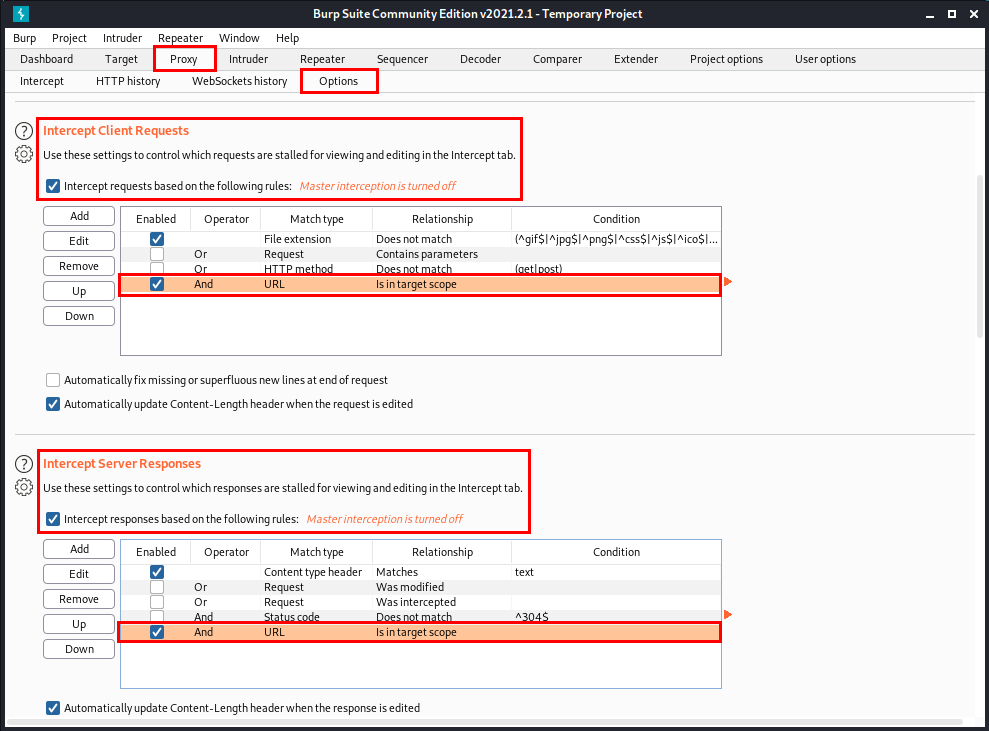Go to the Intercept sub-tab
This screenshot has width=989, height=731.
coord(42,81)
